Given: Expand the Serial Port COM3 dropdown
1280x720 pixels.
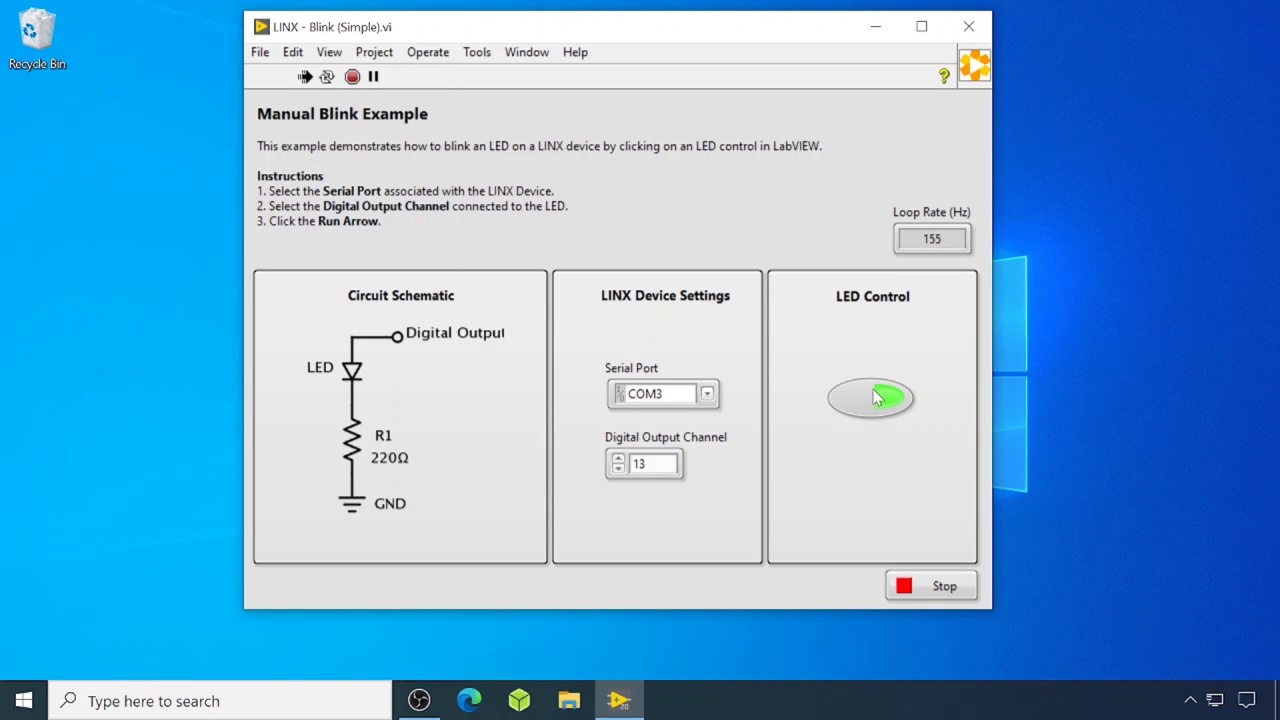Looking at the screenshot, I should tap(707, 394).
